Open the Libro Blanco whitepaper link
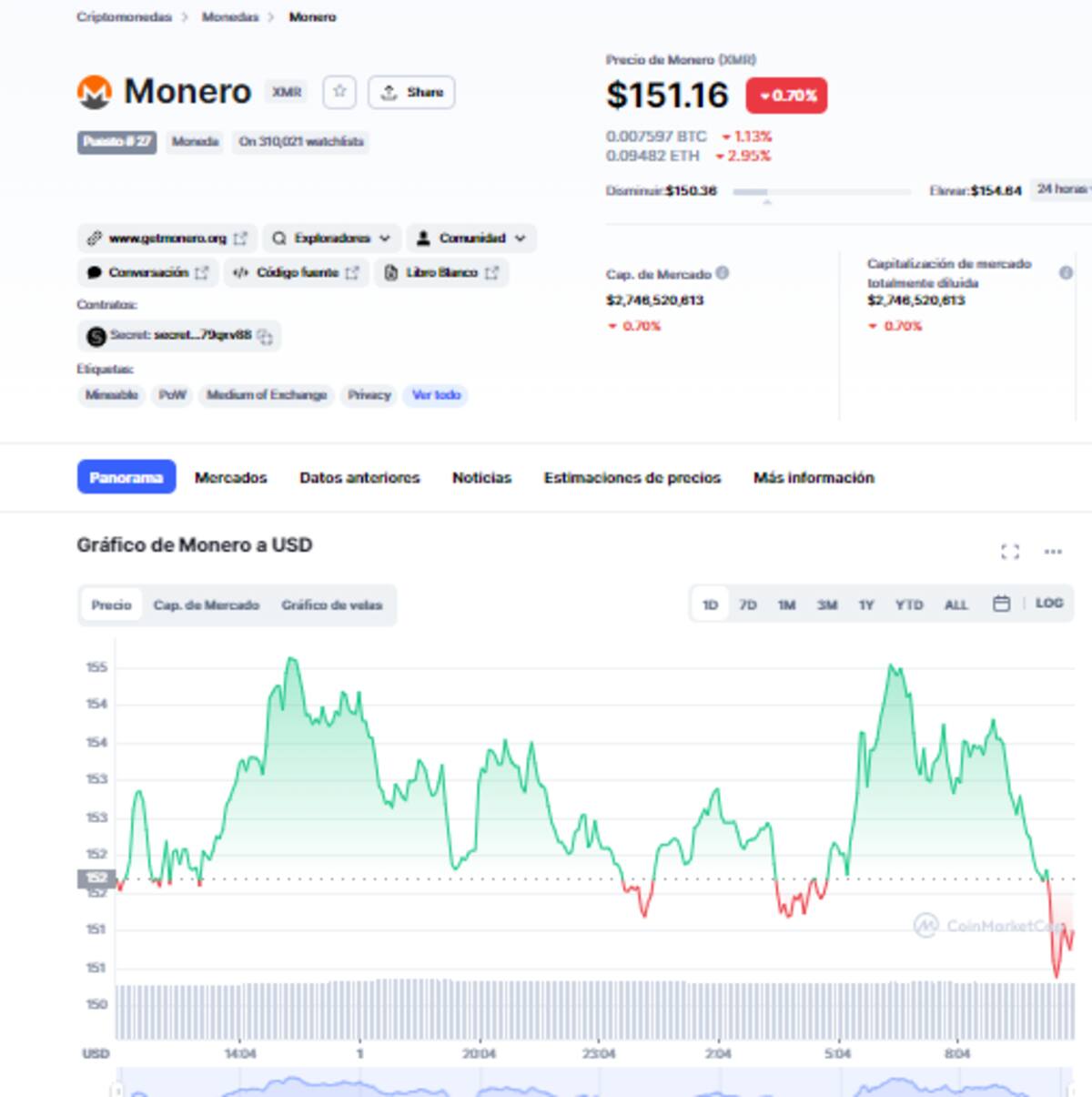This screenshot has width=1092, height=1097. [x=441, y=272]
